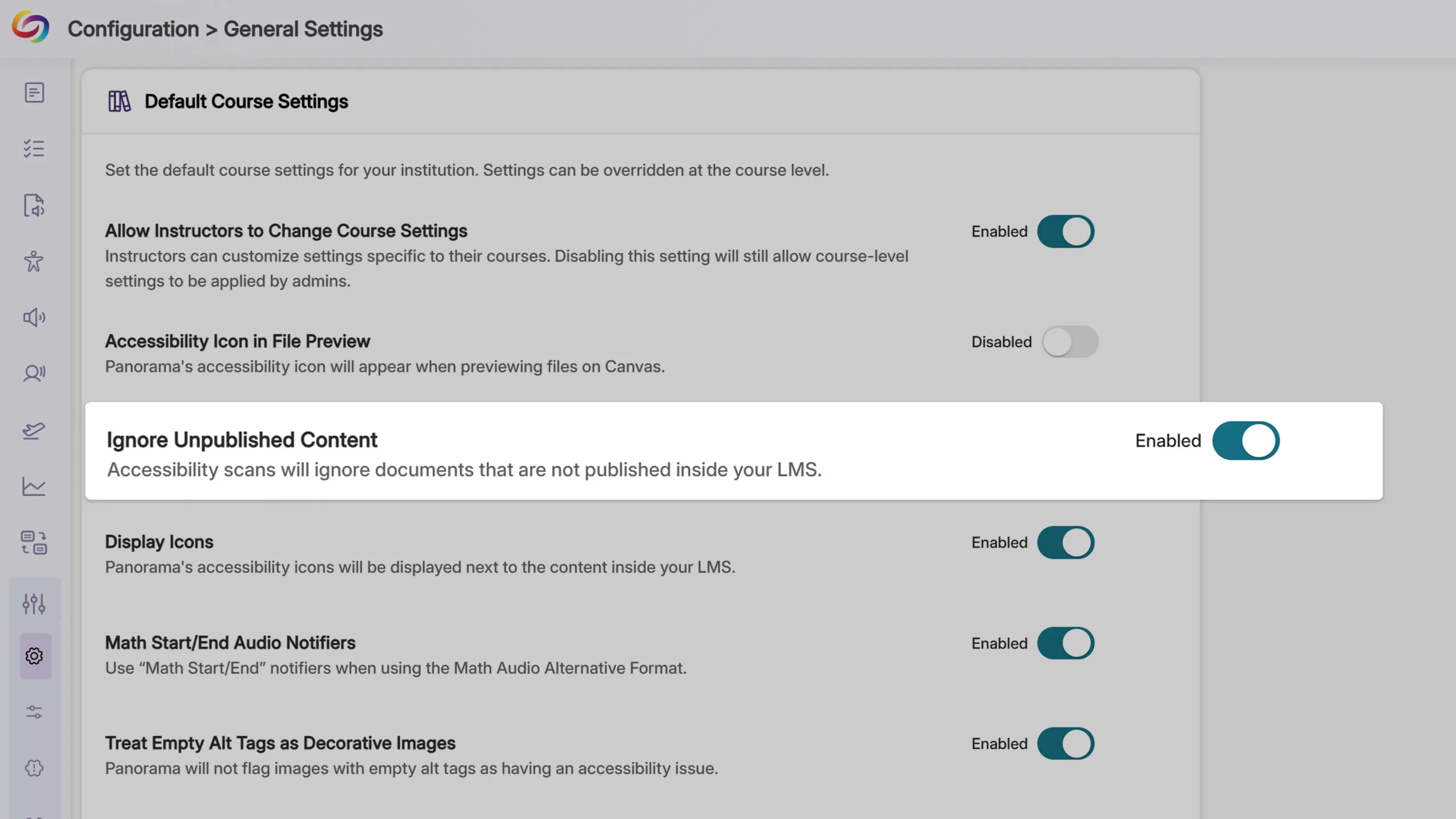Open the accessibility person icon
The height and width of the screenshot is (819, 1456).
34,261
